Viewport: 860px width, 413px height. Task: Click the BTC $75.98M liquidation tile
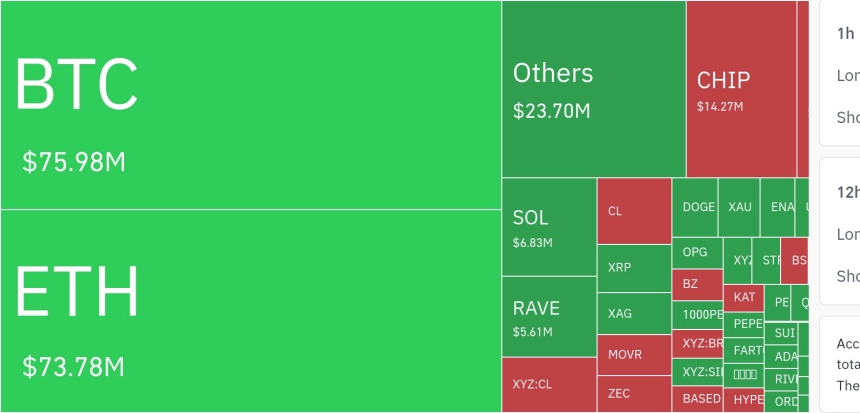coord(250,105)
